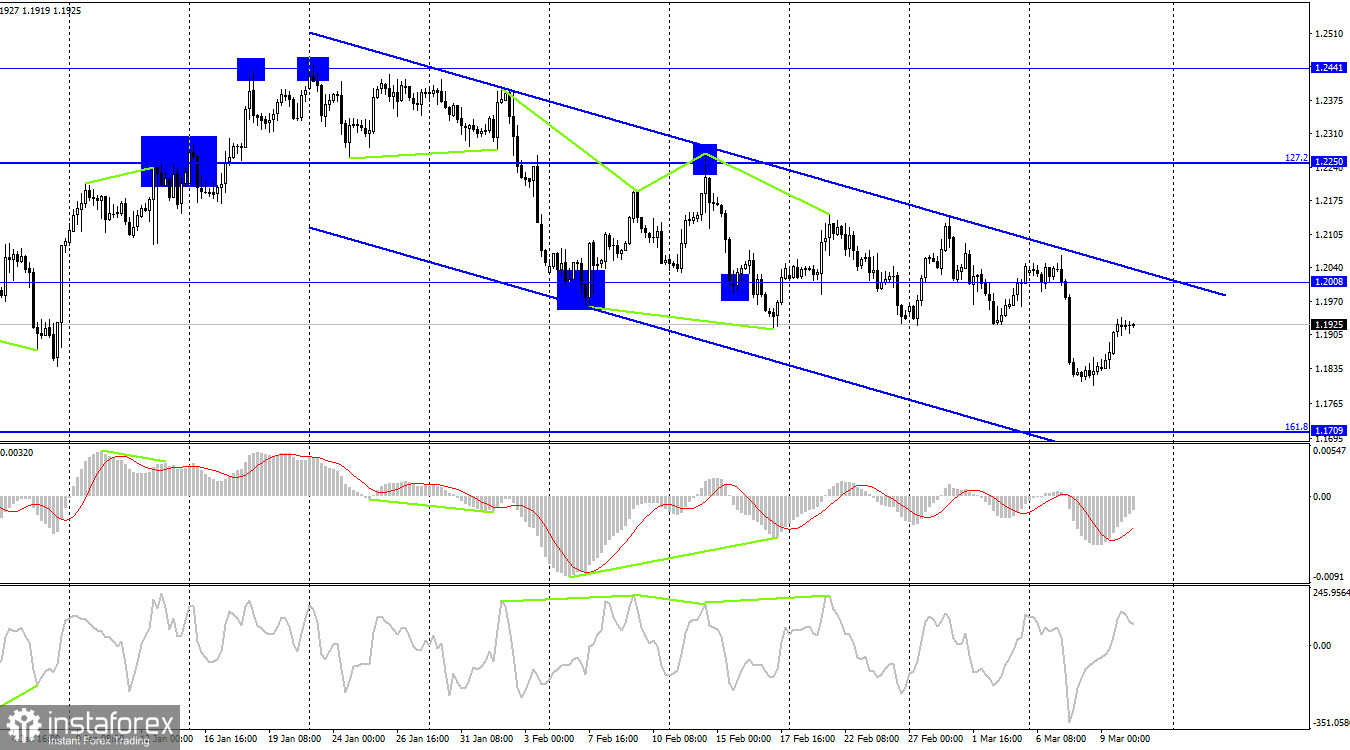The image size is (1350, 750).
Task: Select the current price tag 1.1925
Action: tap(1328, 324)
